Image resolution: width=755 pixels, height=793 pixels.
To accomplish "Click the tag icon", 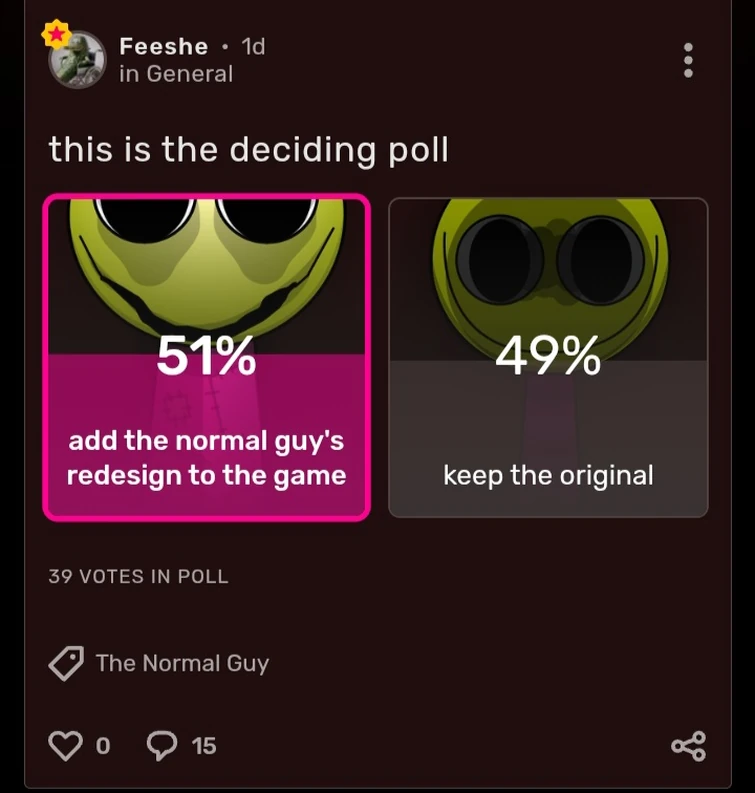I will pos(66,663).
